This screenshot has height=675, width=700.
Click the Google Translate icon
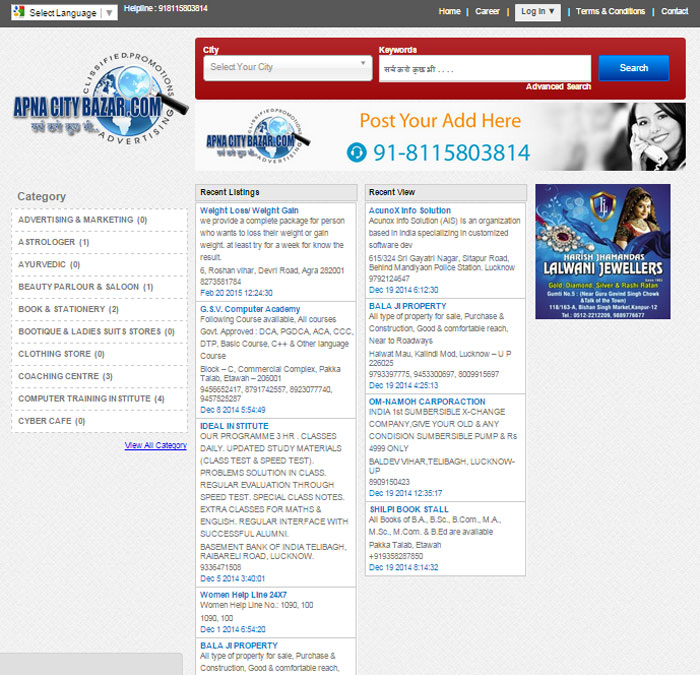[x=19, y=12]
